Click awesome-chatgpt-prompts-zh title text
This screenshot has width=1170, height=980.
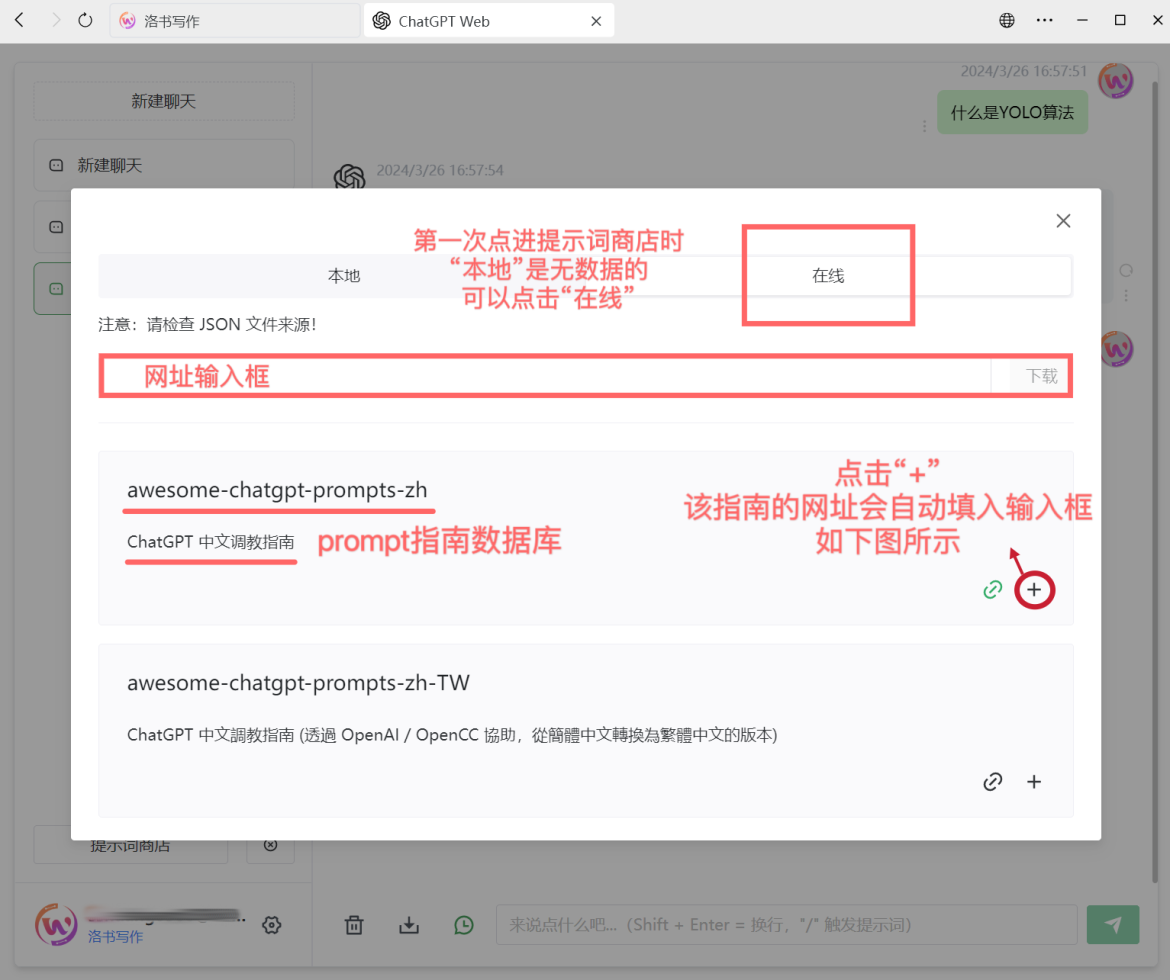click(x=277, y=490)
